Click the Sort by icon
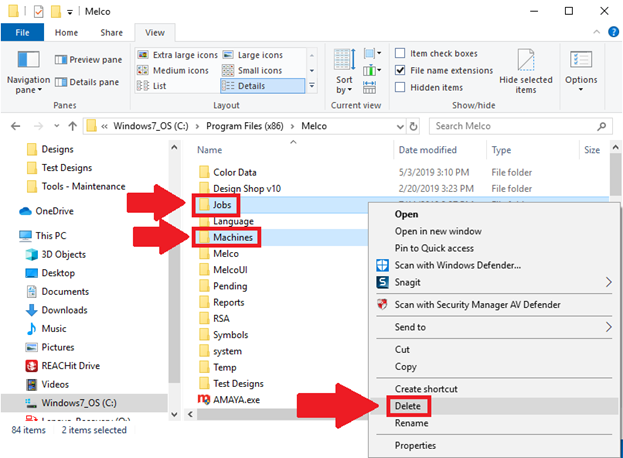The image size is (623, 458). tap(344, 61)
